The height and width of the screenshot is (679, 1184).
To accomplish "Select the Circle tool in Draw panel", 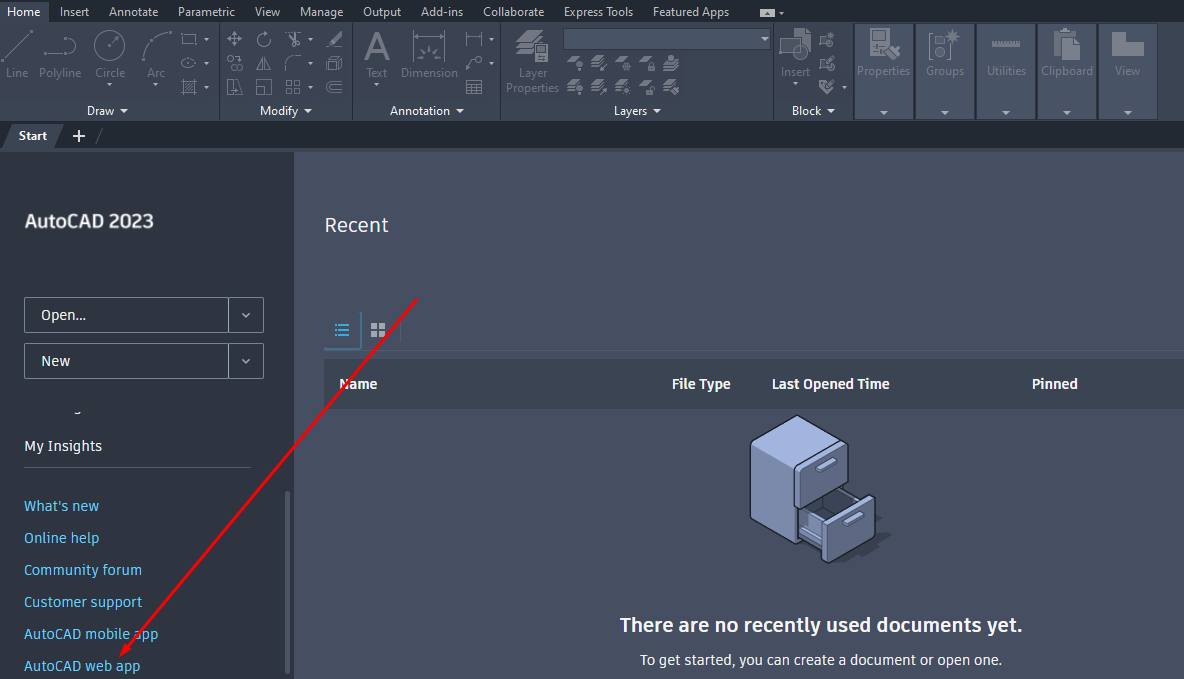I will pos(110,52).
